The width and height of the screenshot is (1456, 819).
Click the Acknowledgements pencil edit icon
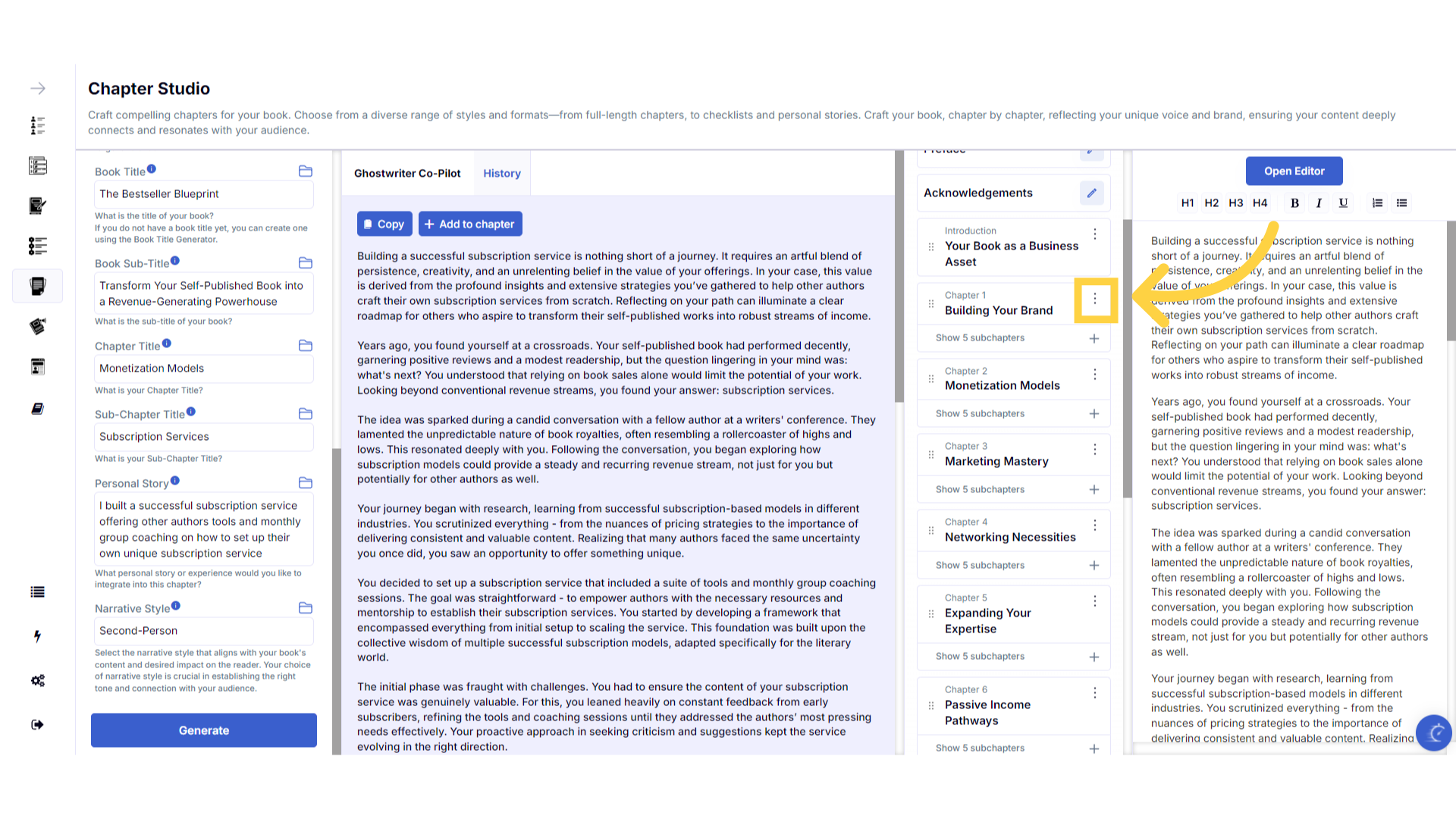1091,193
